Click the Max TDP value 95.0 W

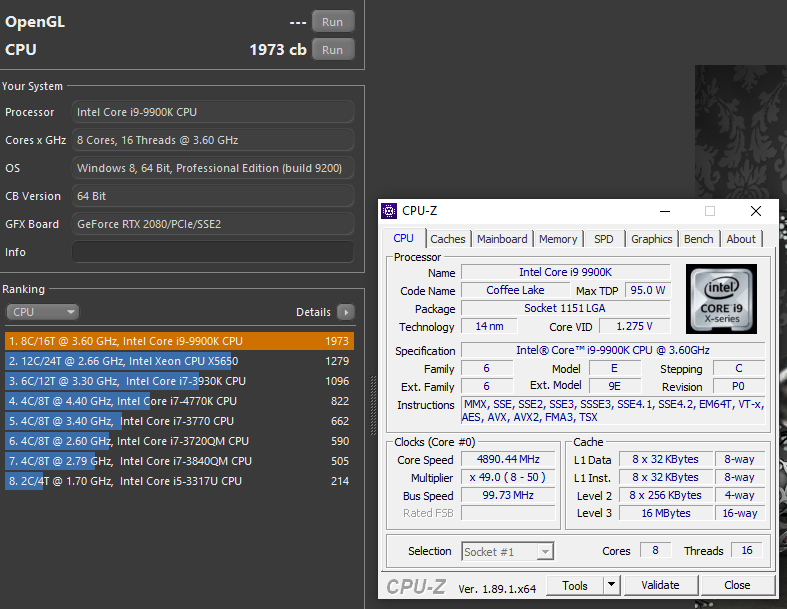coord(647,290)
